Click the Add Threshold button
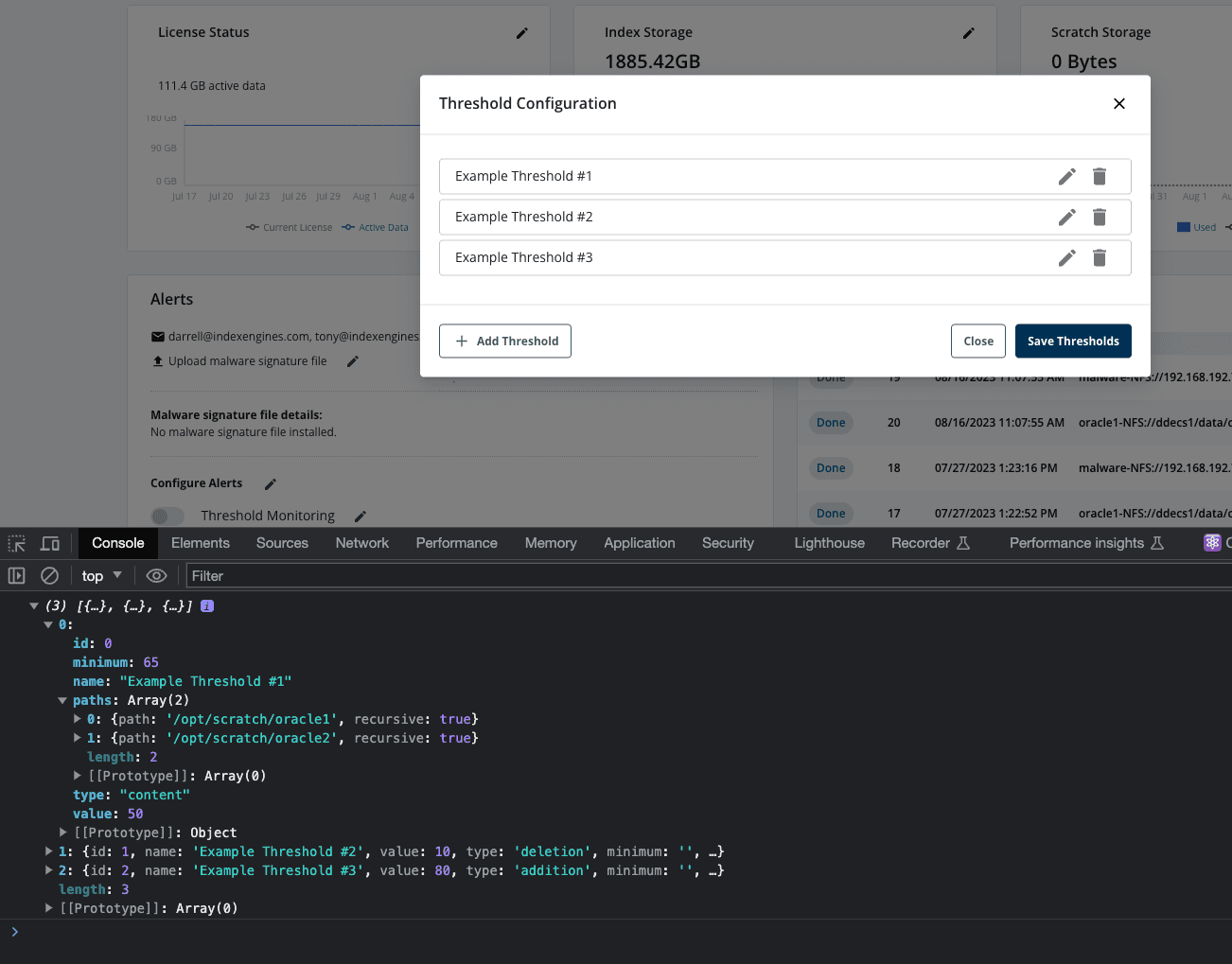 (x=504, y=341)
